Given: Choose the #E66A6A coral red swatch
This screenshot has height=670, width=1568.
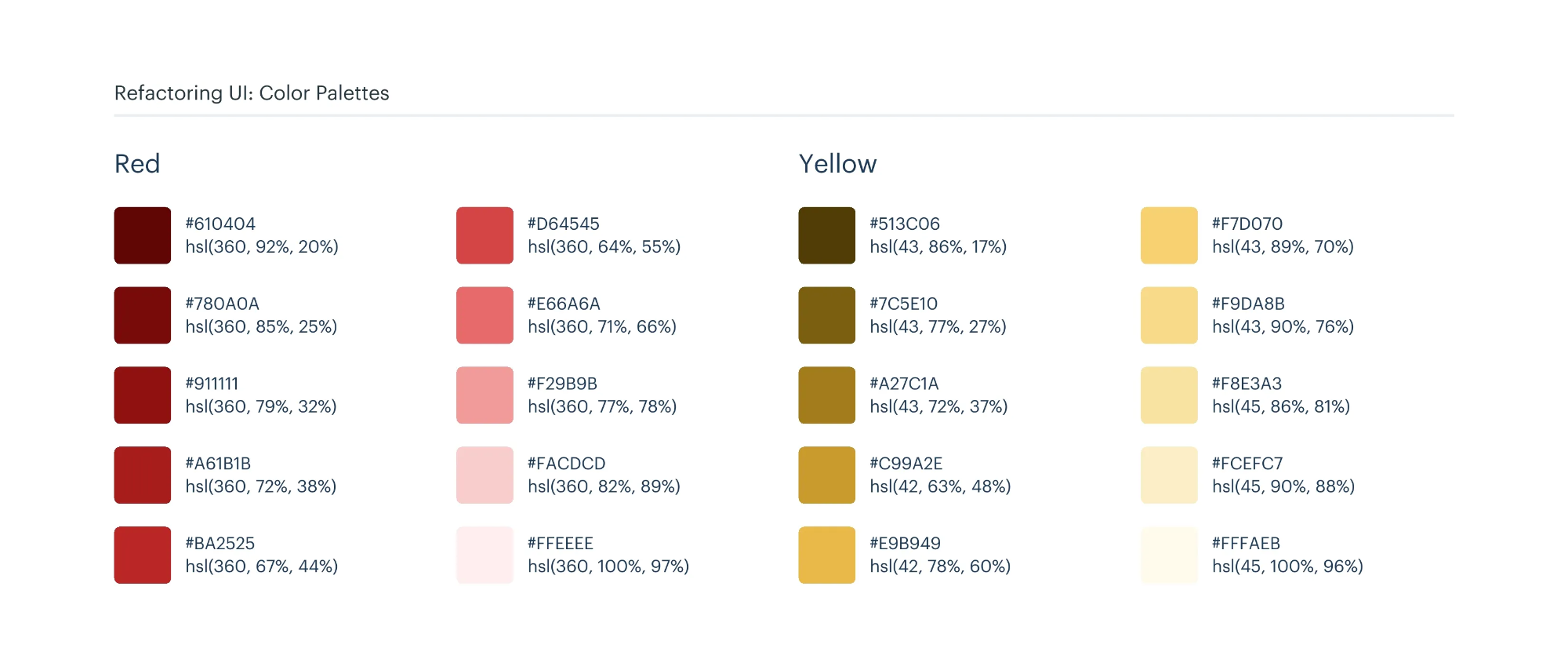Looking at the screenshot, I should tap(485, 315).
